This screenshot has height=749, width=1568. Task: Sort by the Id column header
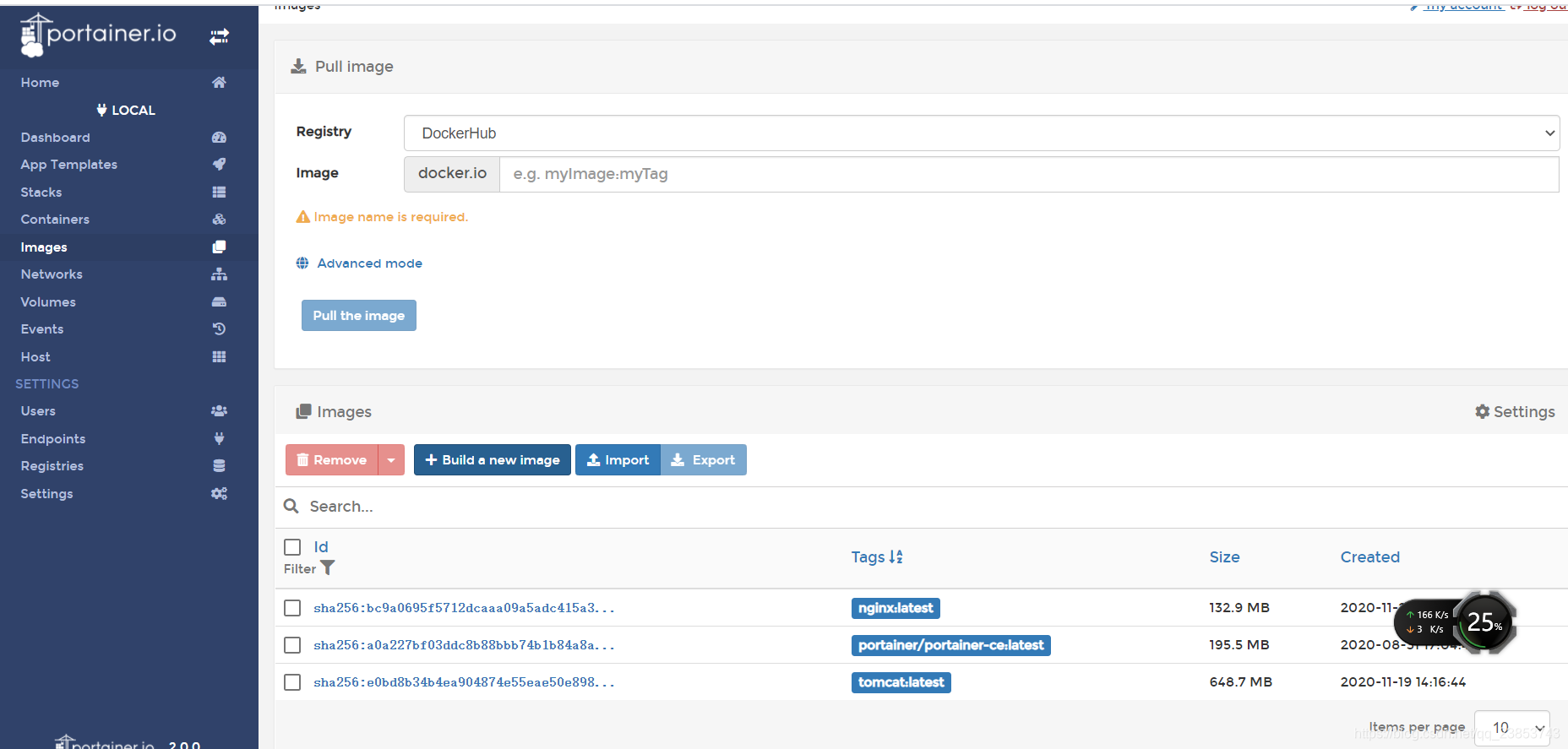point(321,546)
